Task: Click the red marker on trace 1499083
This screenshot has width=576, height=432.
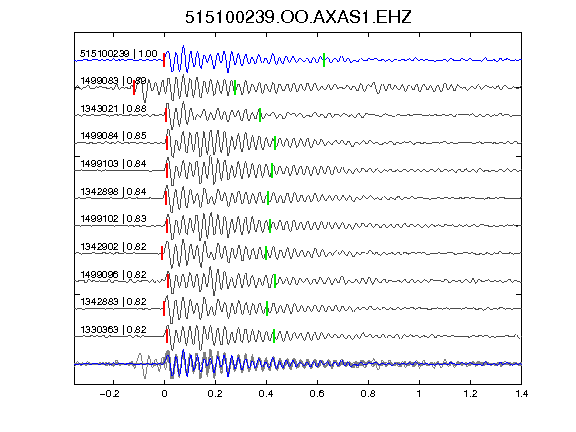Action: click(x=134, y=88)
